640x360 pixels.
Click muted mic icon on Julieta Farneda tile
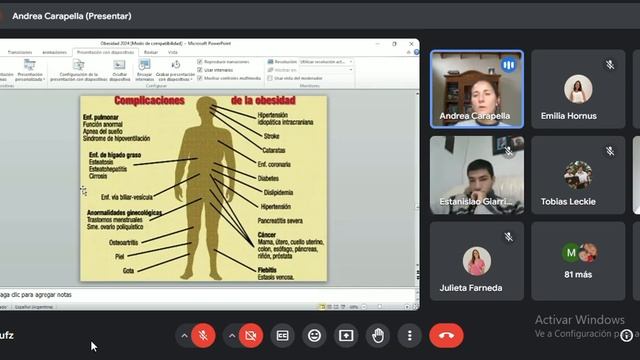click(x=509, y=237)
